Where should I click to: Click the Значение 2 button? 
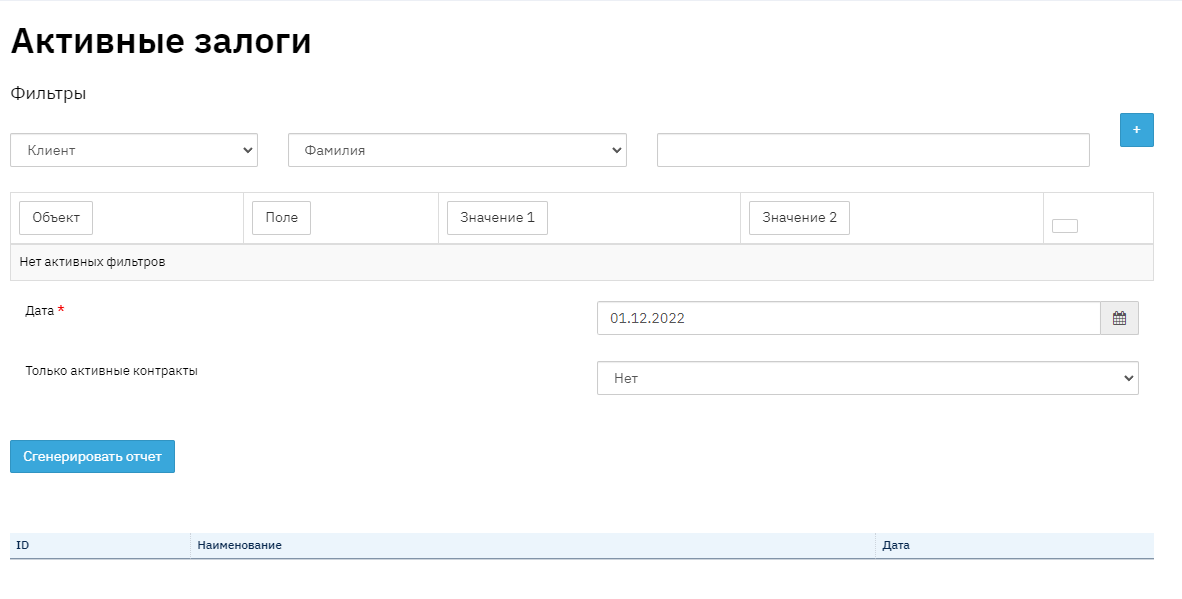click(x=799, y=218)
